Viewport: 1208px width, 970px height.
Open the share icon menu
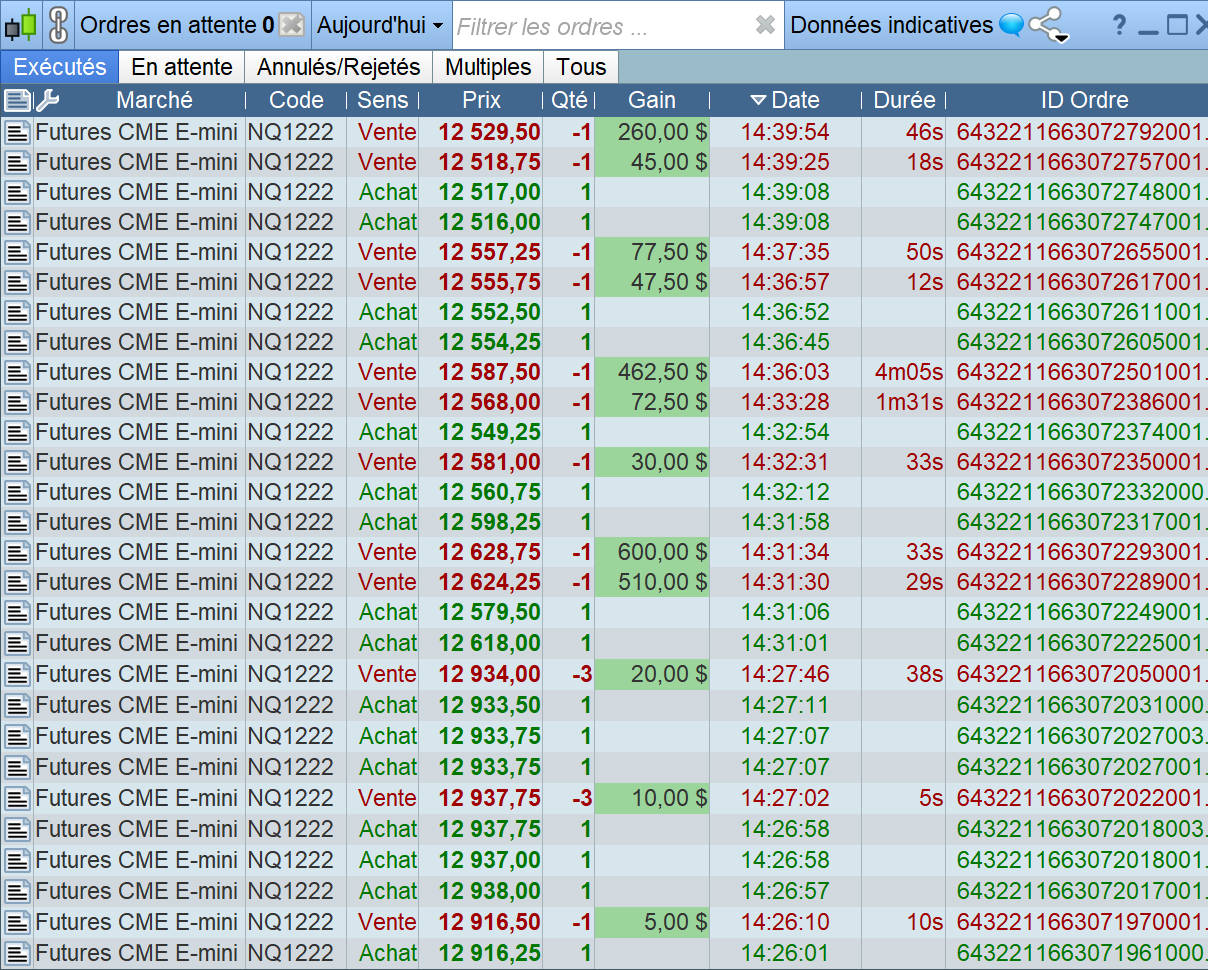click(1048, 25)
